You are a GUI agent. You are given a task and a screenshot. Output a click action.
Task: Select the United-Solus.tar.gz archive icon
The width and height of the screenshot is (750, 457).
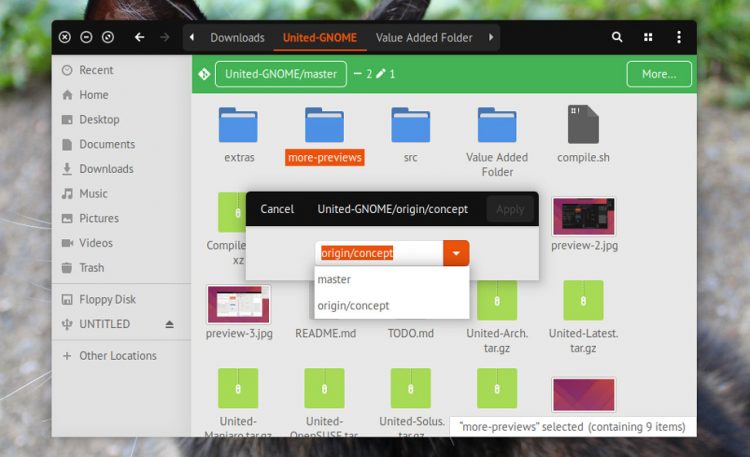410,388
